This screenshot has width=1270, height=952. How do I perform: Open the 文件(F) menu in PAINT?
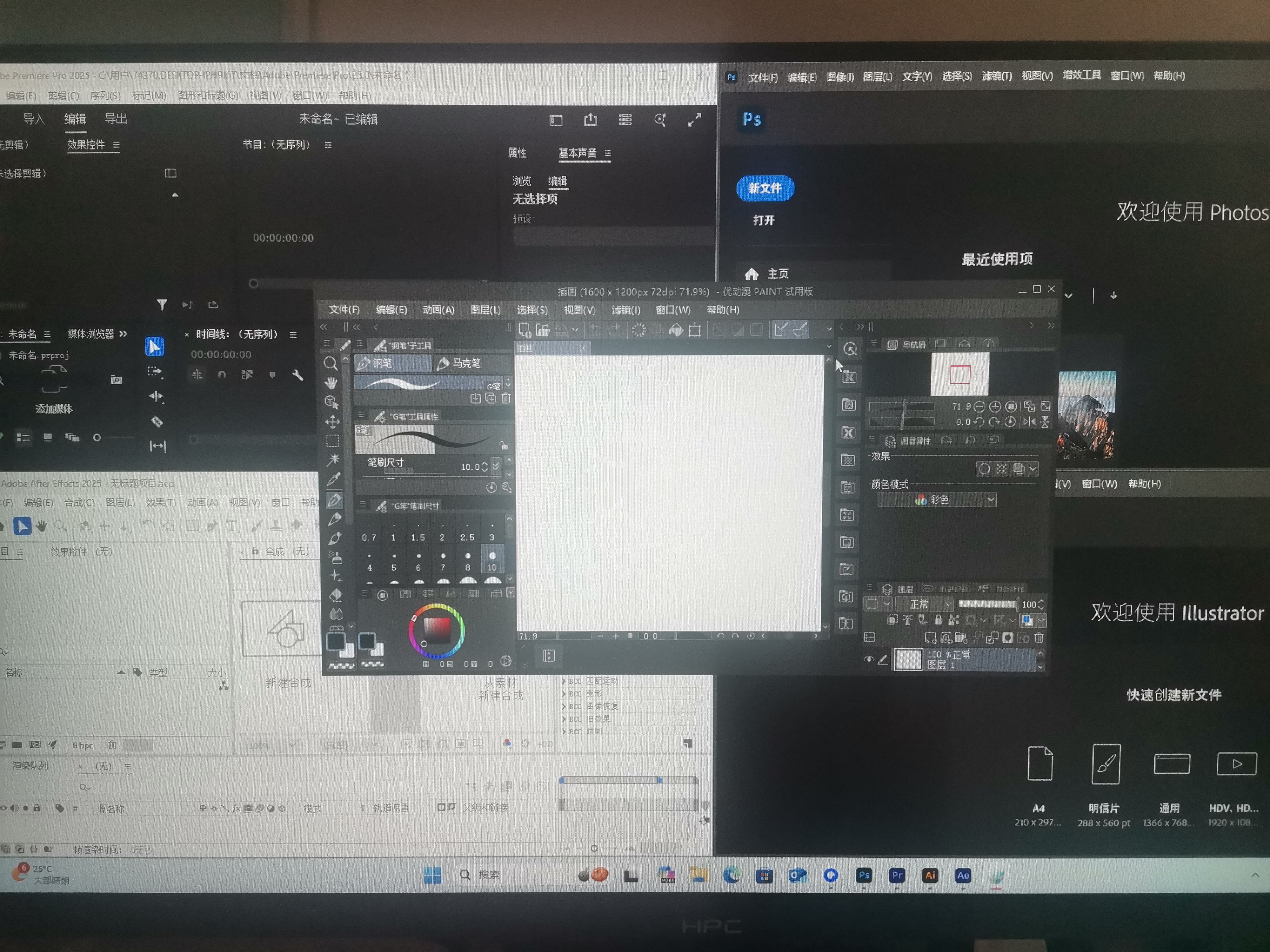(x=344, y=310)
